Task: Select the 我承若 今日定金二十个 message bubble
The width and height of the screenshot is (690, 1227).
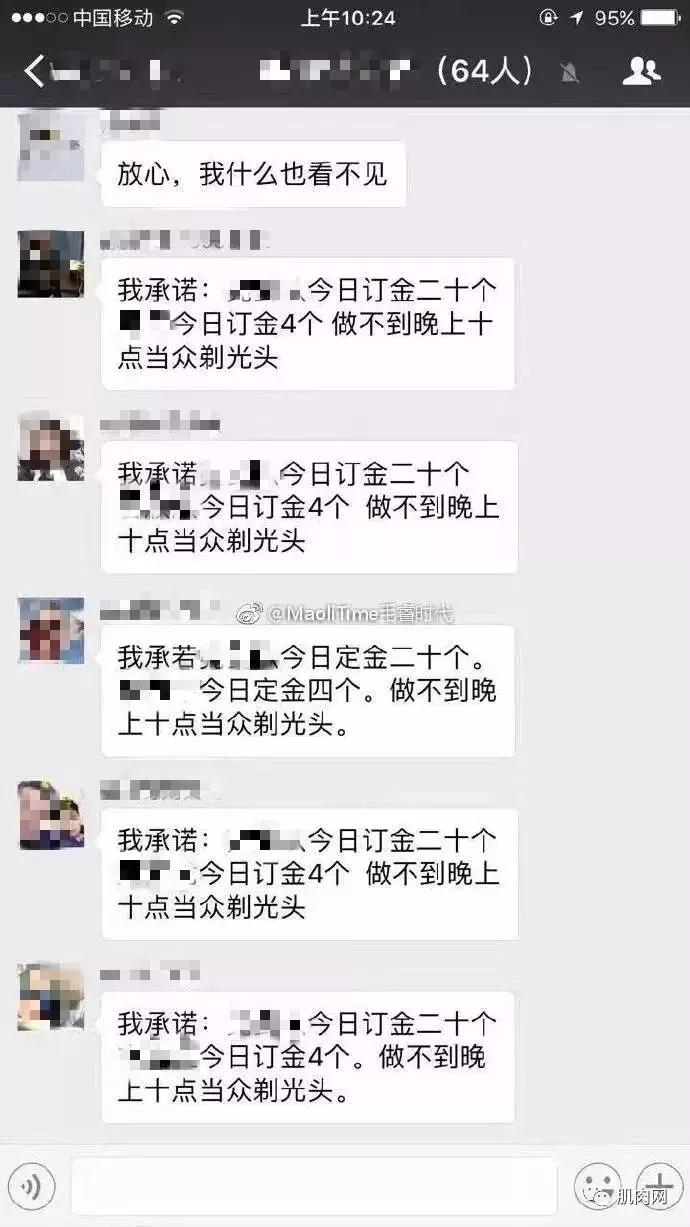Action: tap(308, 691)
